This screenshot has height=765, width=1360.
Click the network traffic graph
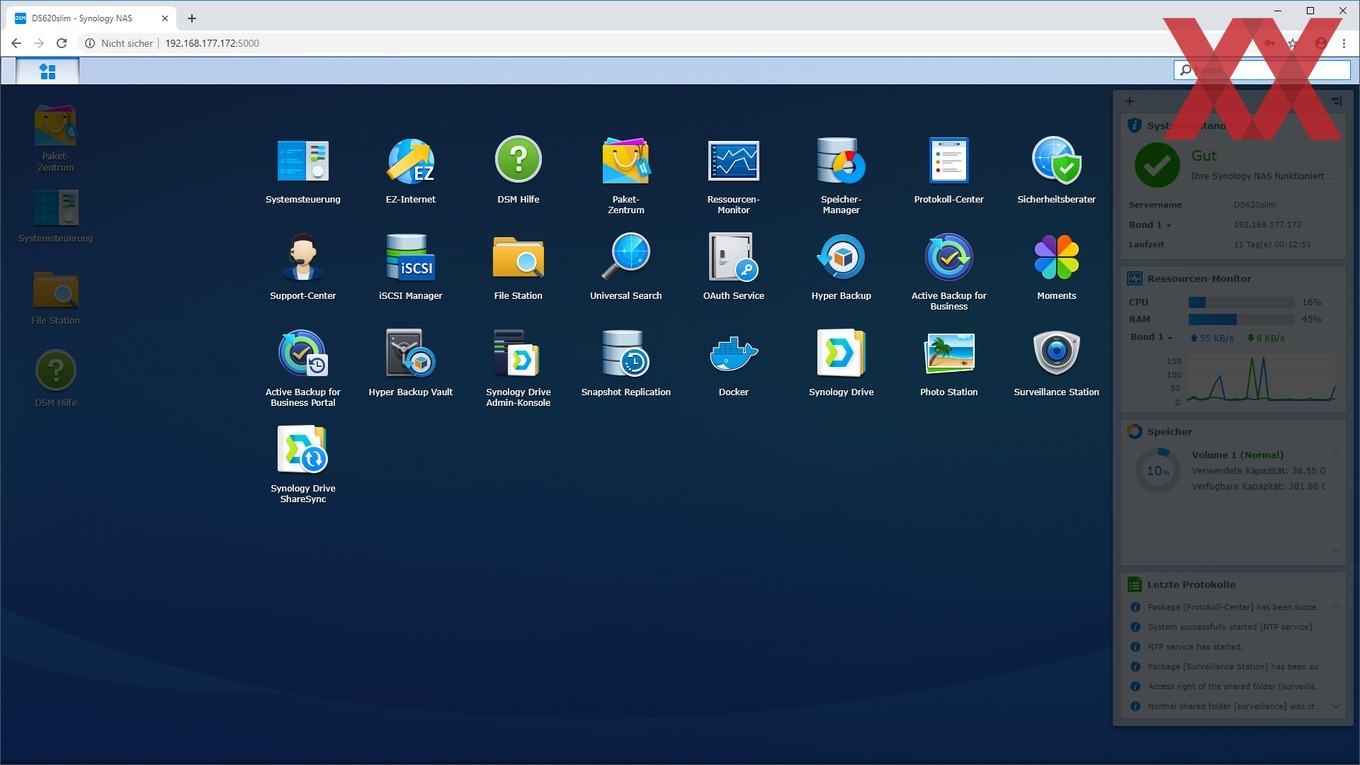point(1260,380)
